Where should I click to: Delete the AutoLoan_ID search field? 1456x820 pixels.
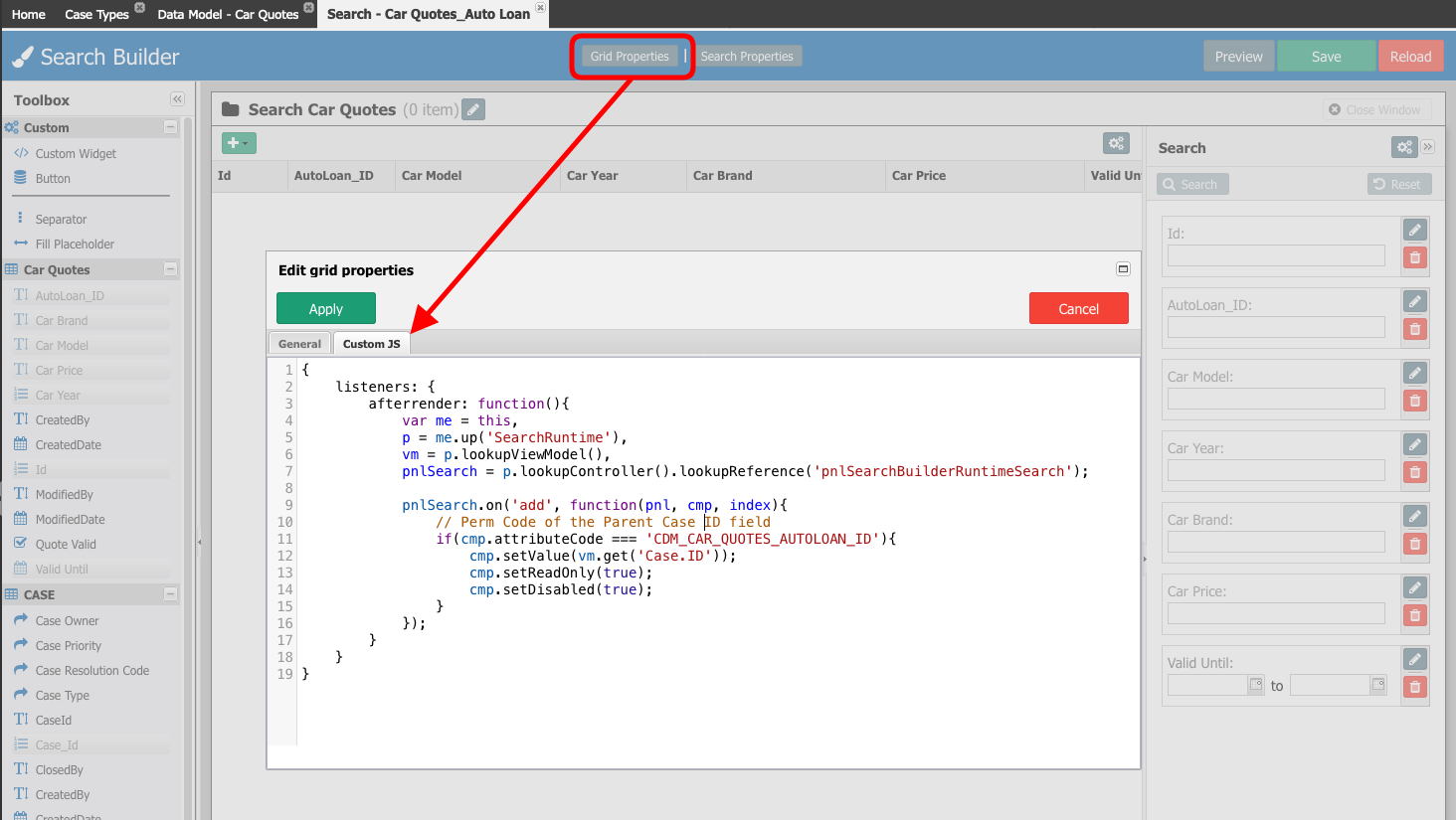pos(1415,329)
